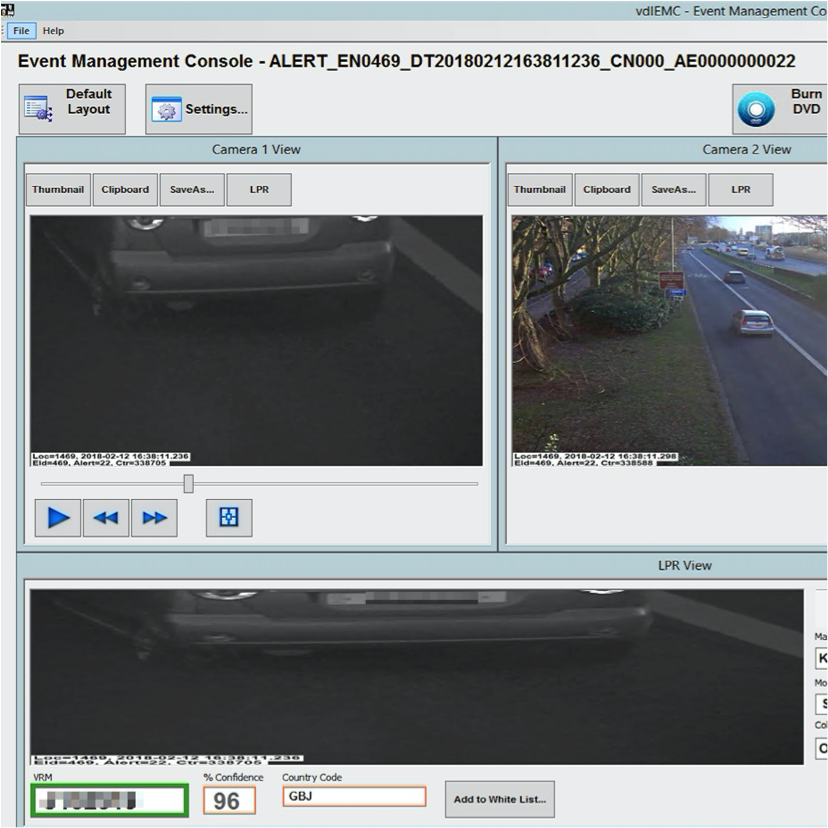This screenshot has width=828, height=828.
Task: Open the Help menu
Action: (x=51, y=30)
